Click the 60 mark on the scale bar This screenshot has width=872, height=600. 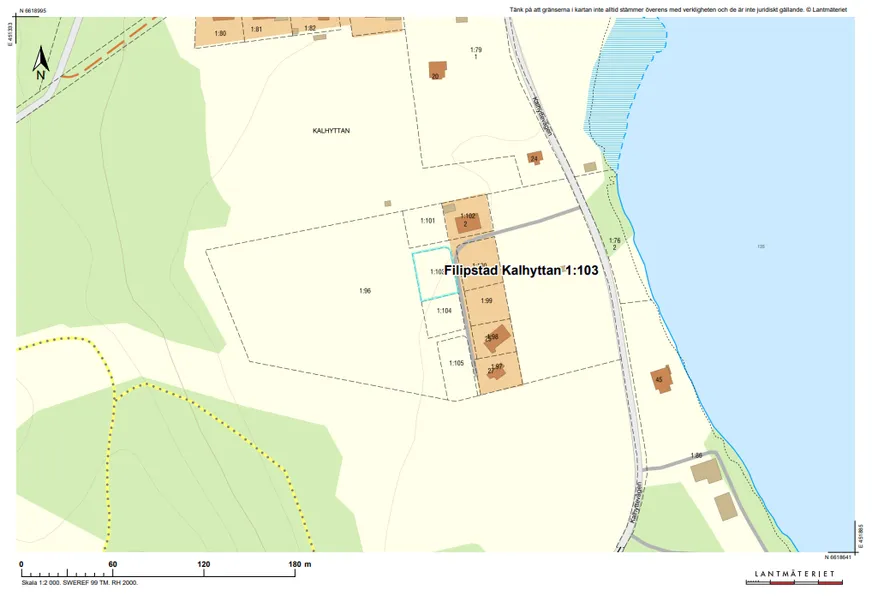pyautogui.click(x=113, y=565)
